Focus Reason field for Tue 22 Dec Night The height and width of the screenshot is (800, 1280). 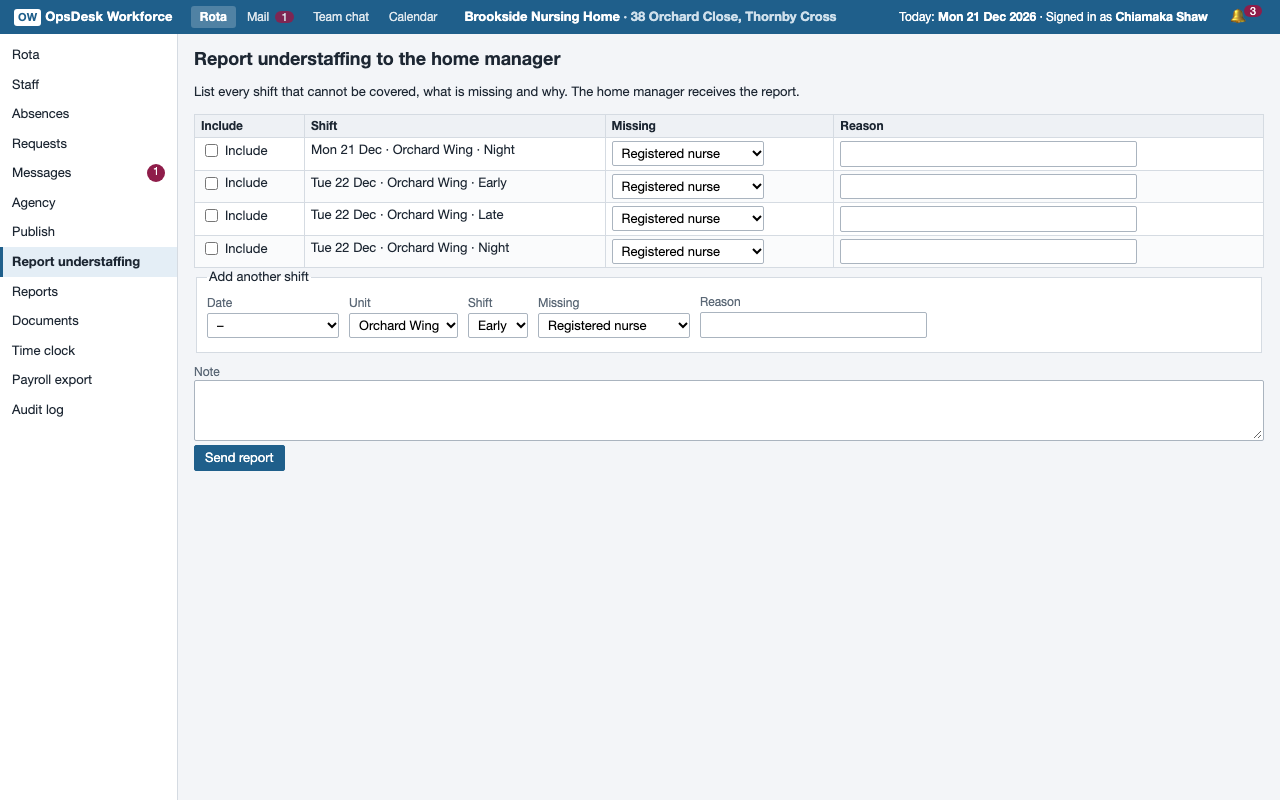coord(988,251)
